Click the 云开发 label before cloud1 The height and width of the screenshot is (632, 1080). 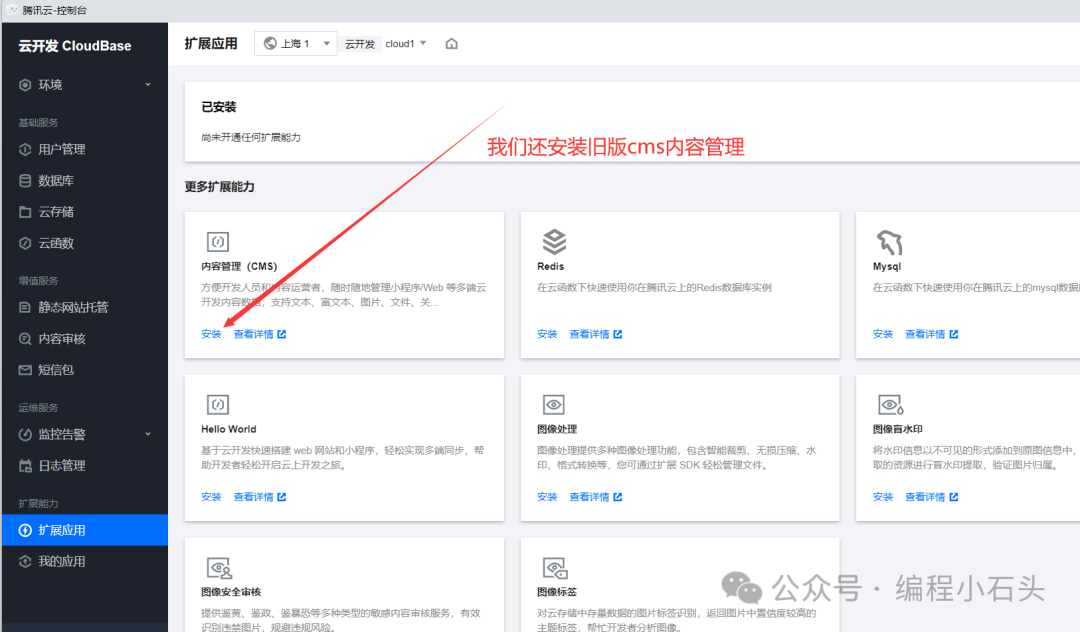coord(360,43)
